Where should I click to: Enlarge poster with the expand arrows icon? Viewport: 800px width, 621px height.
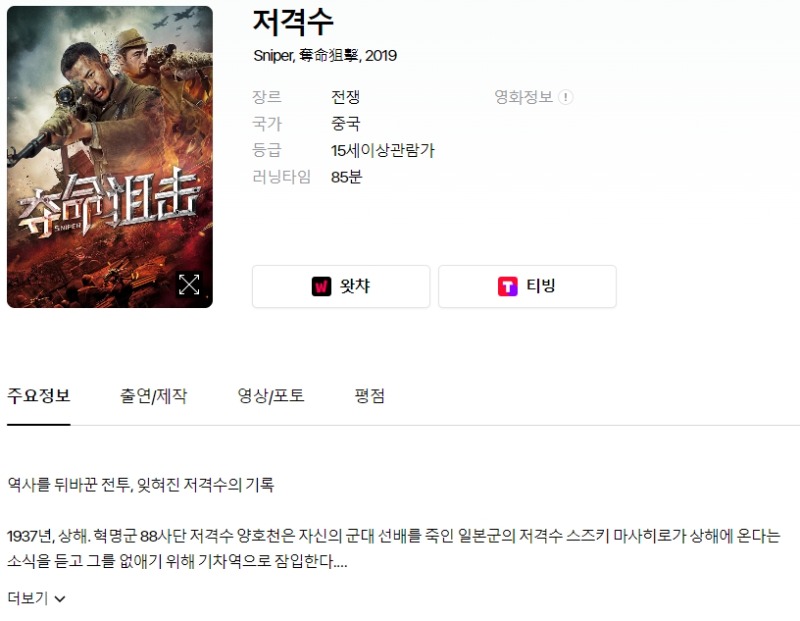pos(189,285)
